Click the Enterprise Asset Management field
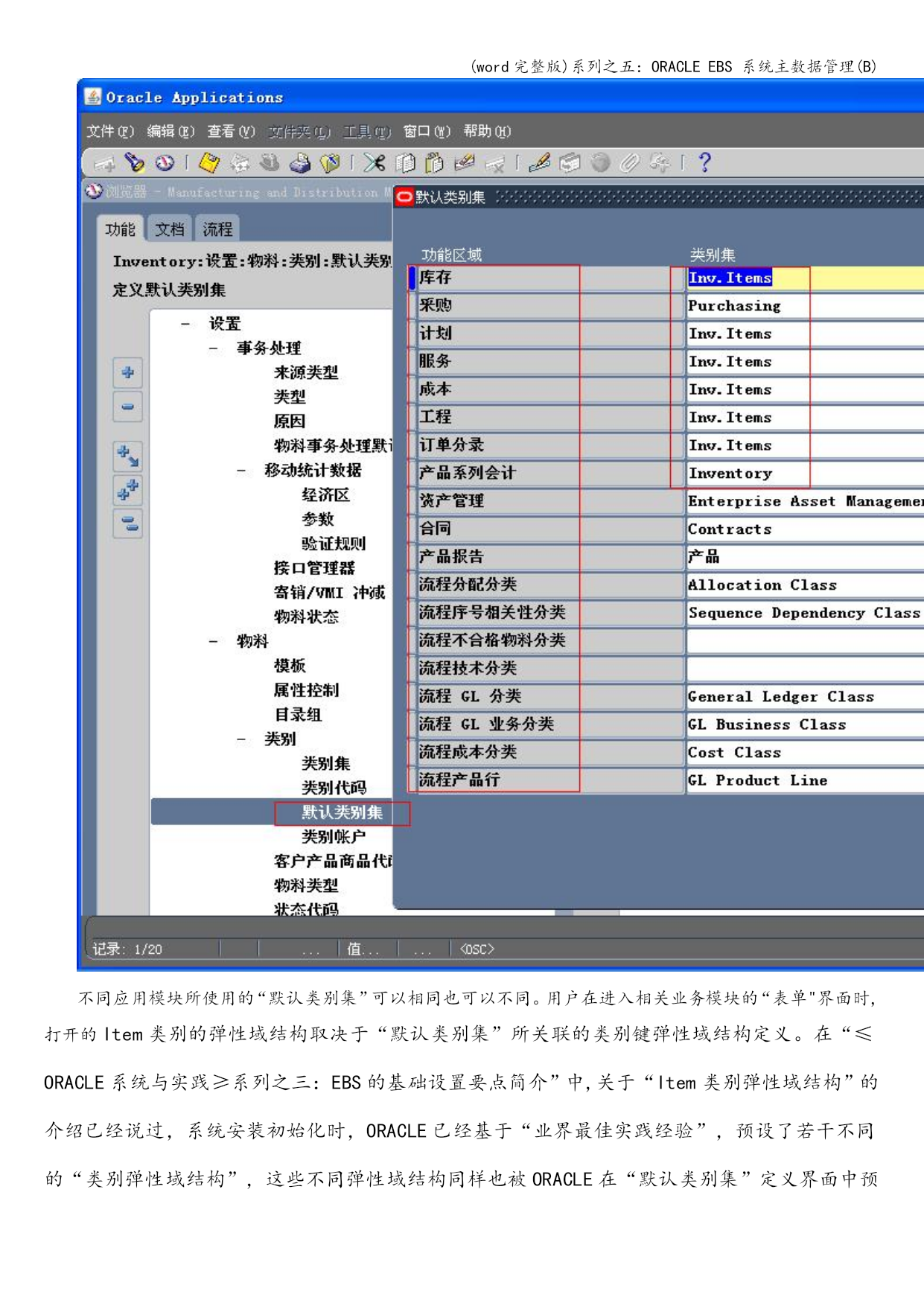 tap(805, 501)
